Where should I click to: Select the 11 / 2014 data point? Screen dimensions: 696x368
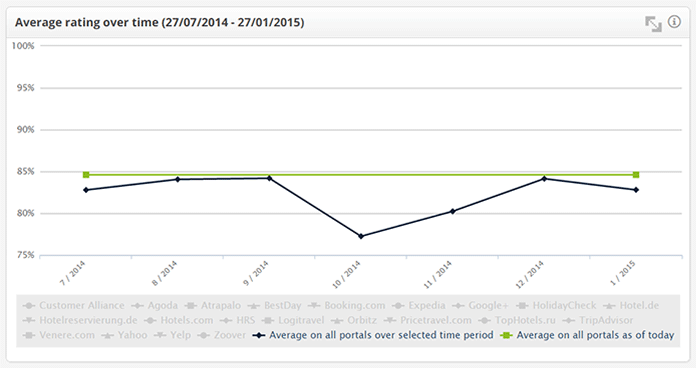(453, 211)
